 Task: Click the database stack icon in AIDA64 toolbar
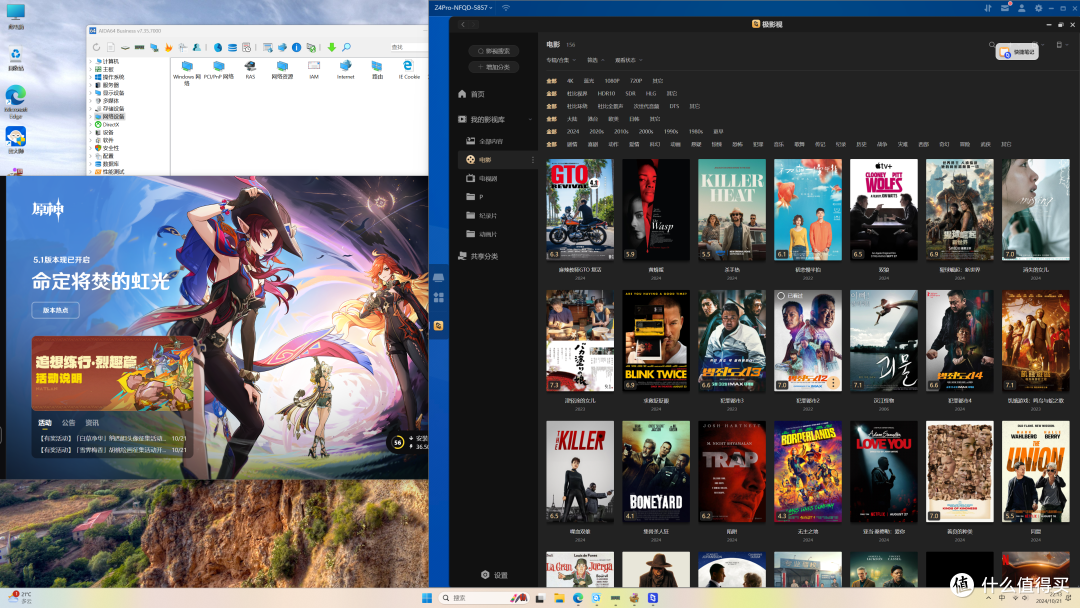232,48
